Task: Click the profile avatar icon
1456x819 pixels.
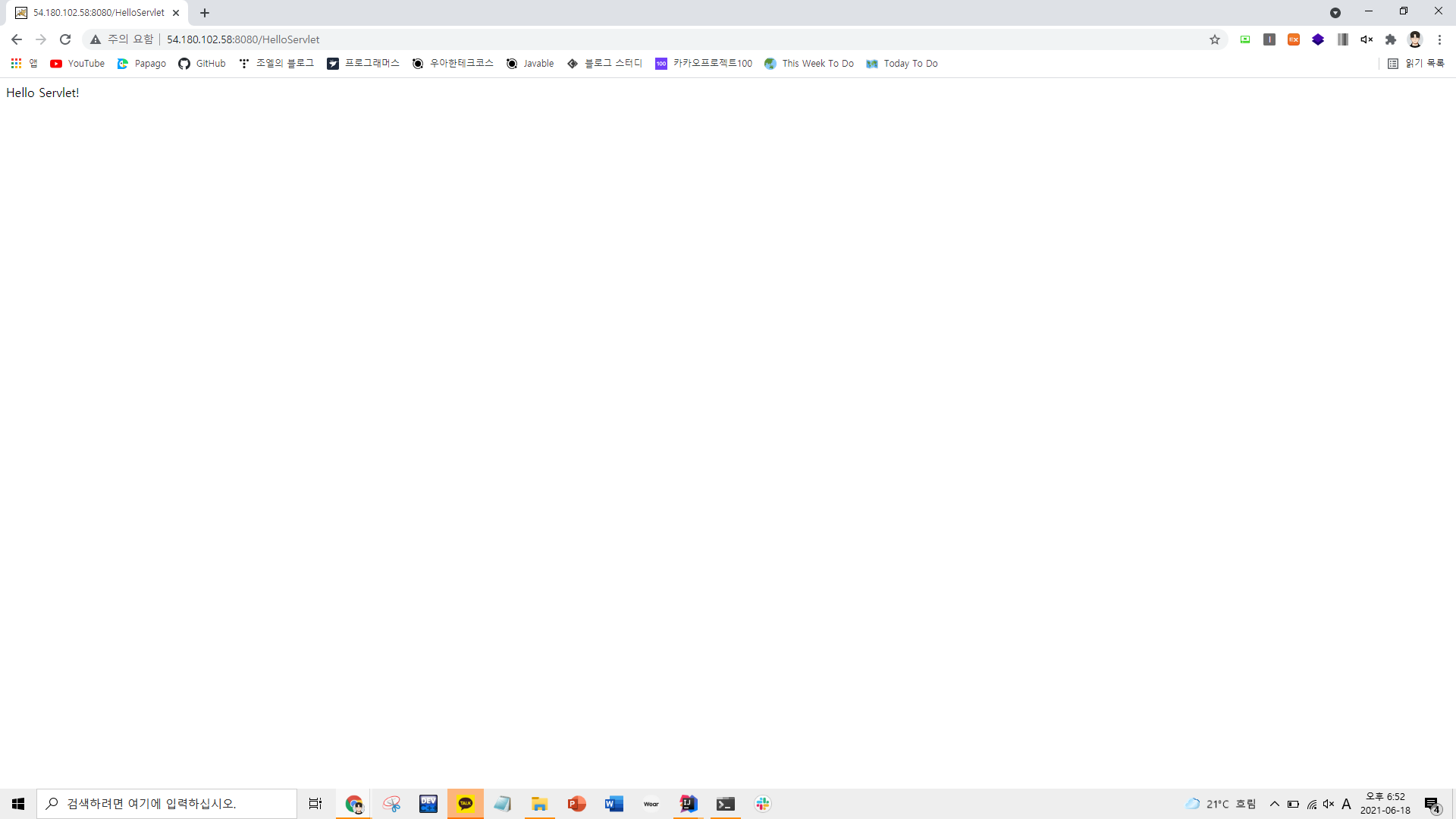Action: tap(1415, 39)
